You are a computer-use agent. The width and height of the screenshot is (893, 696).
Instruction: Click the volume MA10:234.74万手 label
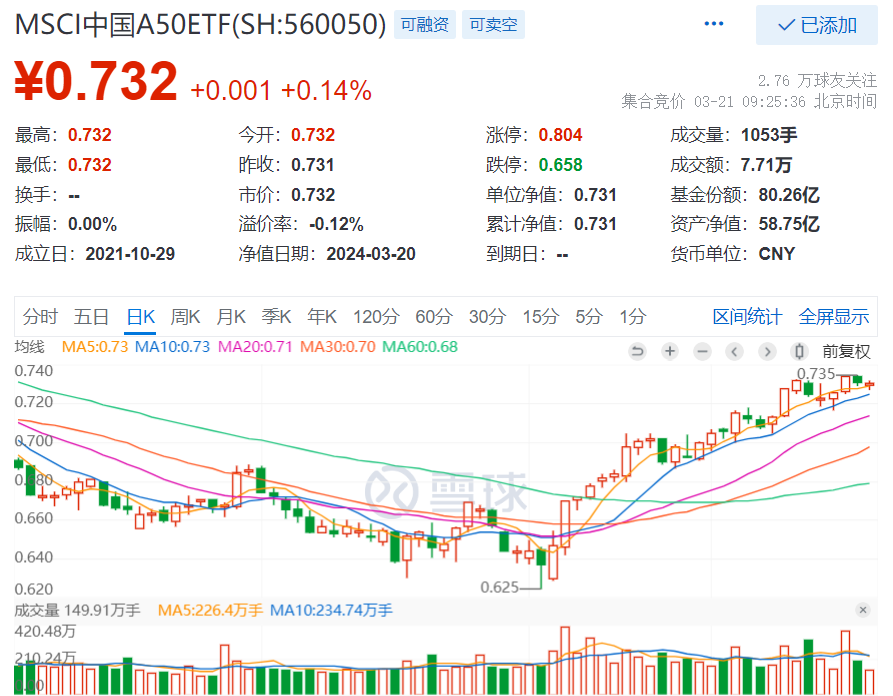point(331,610)
